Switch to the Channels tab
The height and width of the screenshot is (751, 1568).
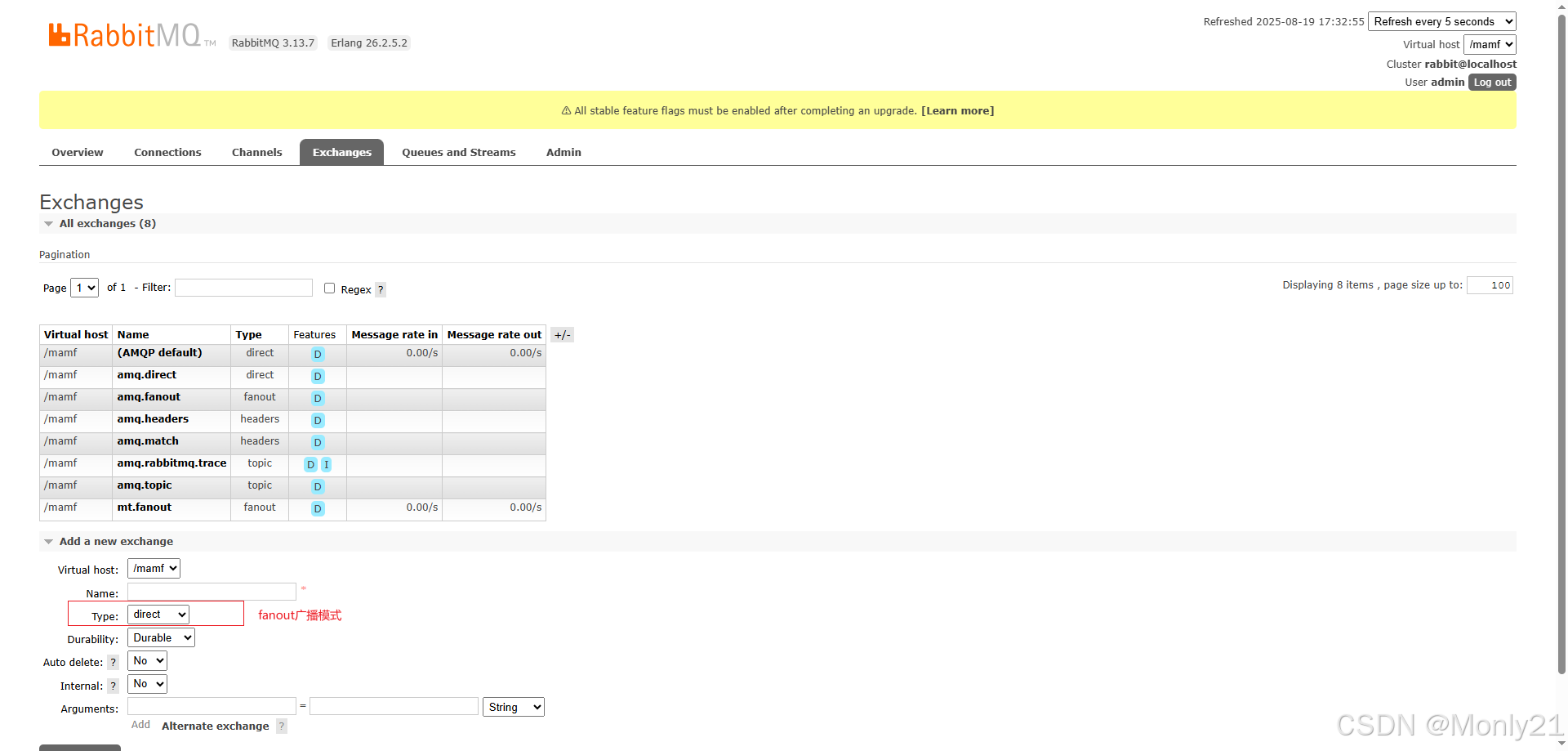coord(257,153)
